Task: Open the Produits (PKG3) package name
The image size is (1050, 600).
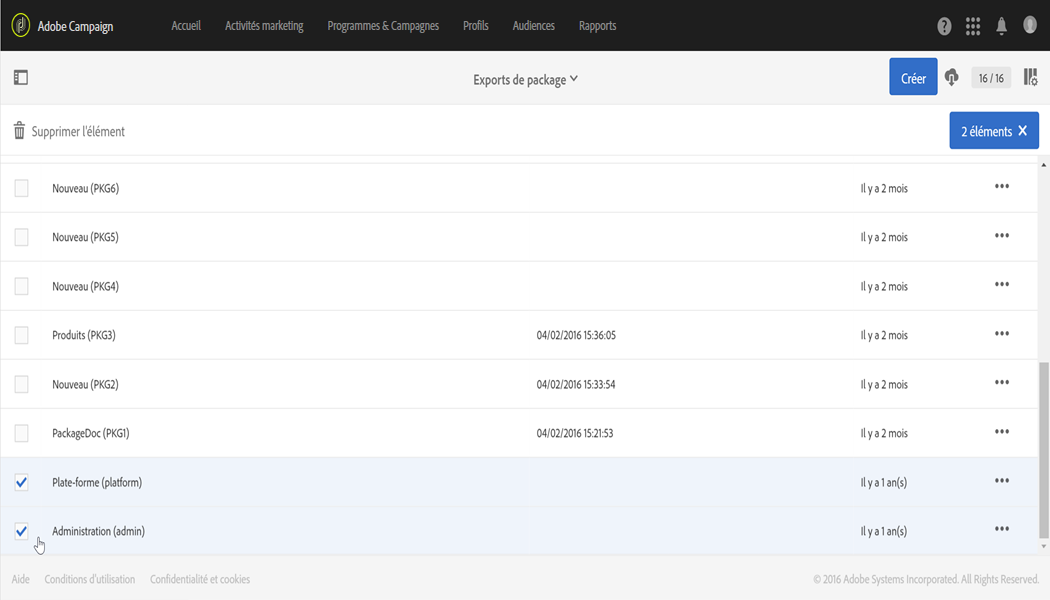Action: 84,335
